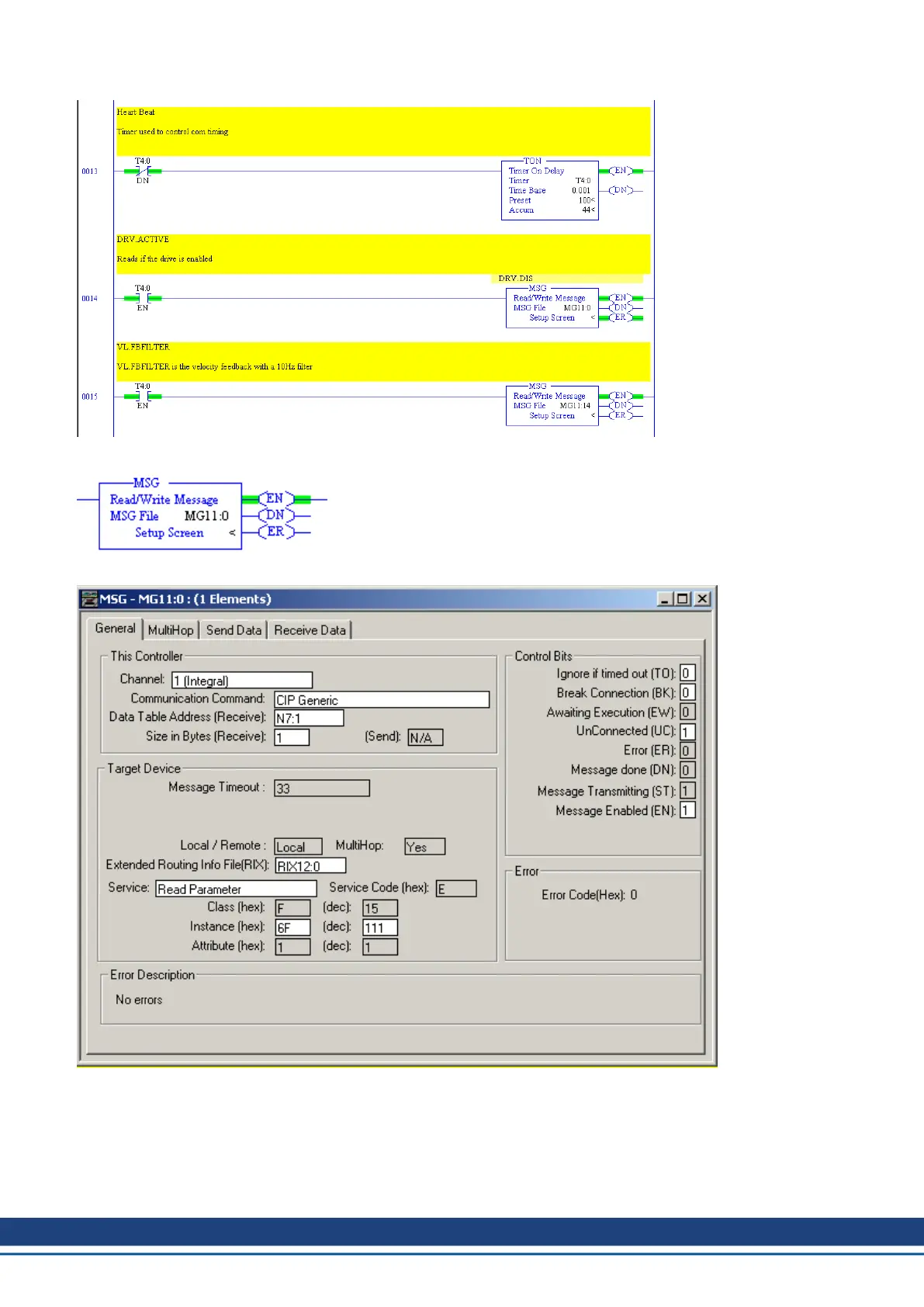This screenshot has width=924, height=1307.
Task: Toggle the Awaiting Execution (EW) bit
Action: coord(687,712)
